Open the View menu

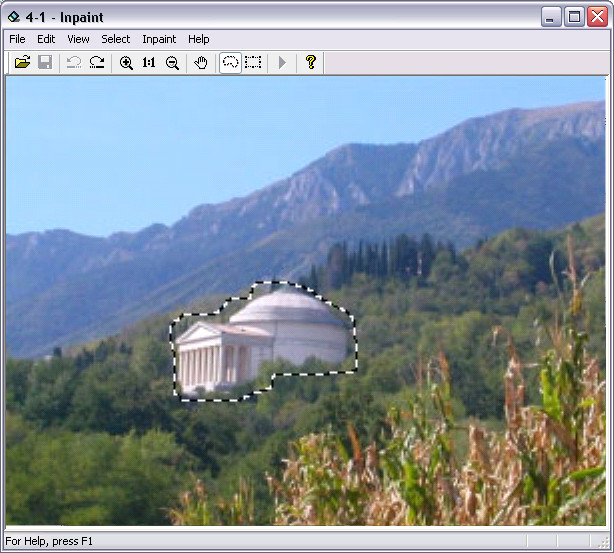pyautogui.click(x=78, y=39)
